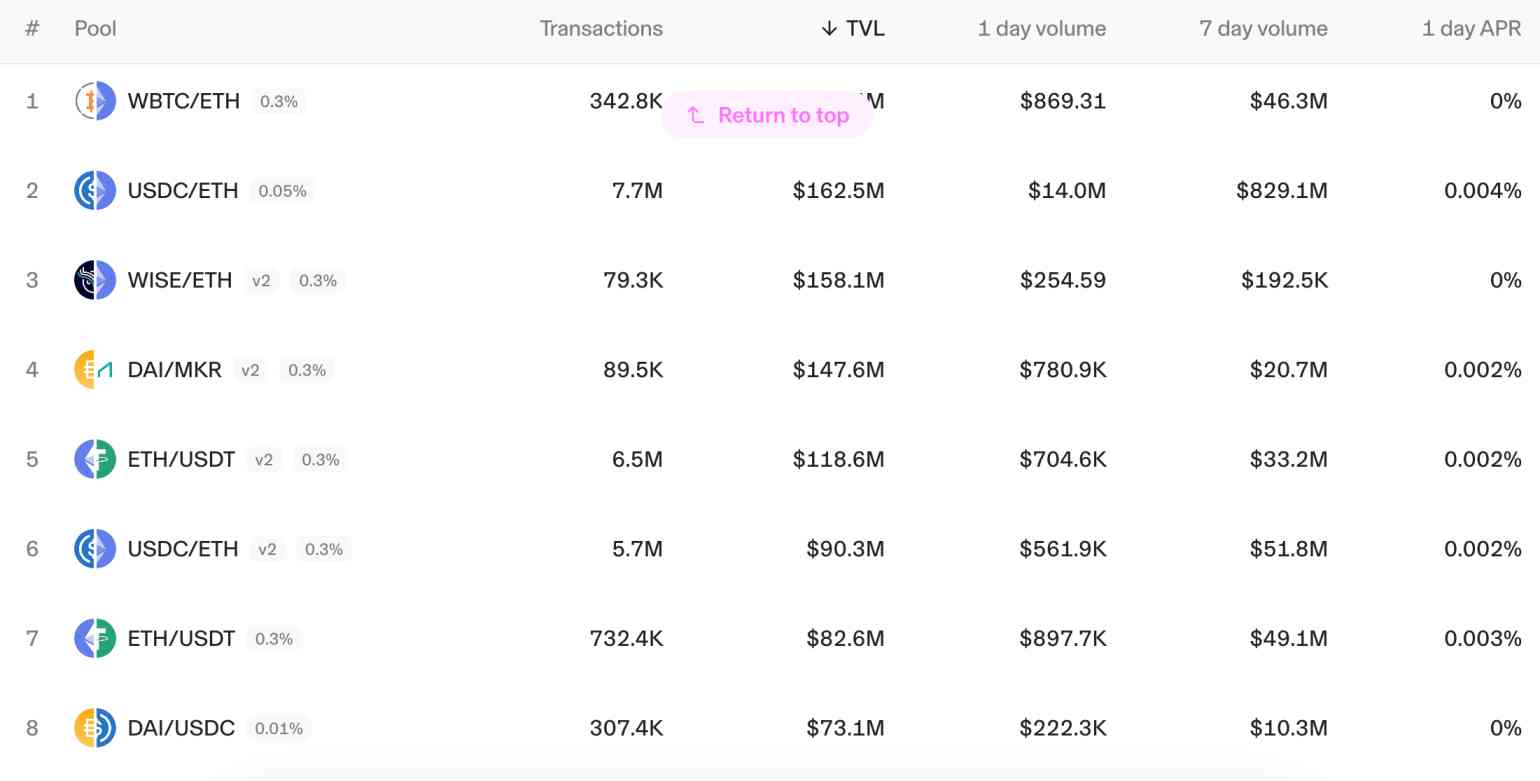The width and height of the screenshot is (1540, 781).
Task: Select the USDC/ETH pool logo on row 2
Action: coord(94,190)
